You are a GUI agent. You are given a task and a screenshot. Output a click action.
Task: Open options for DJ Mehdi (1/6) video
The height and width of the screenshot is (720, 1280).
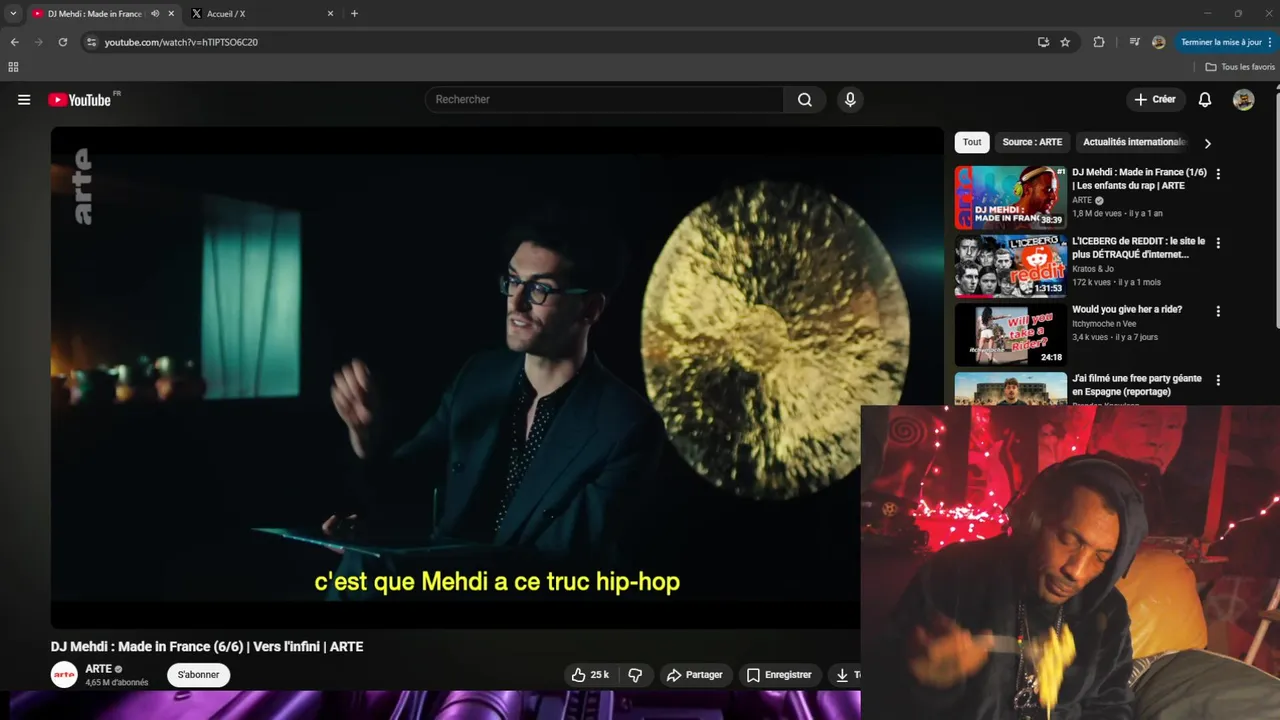pos(1218,174)
